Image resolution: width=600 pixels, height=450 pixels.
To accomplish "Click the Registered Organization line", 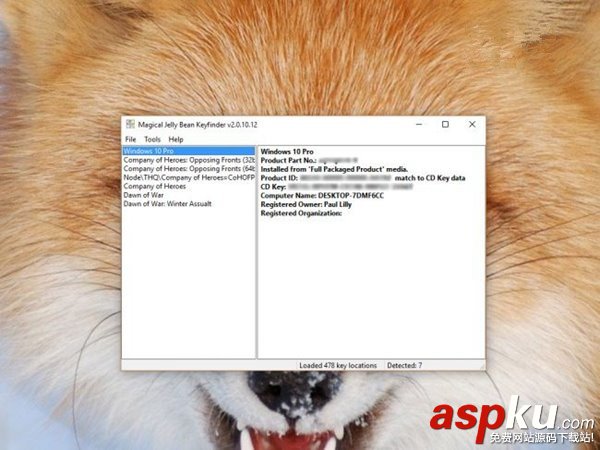I will coord(301,213).
